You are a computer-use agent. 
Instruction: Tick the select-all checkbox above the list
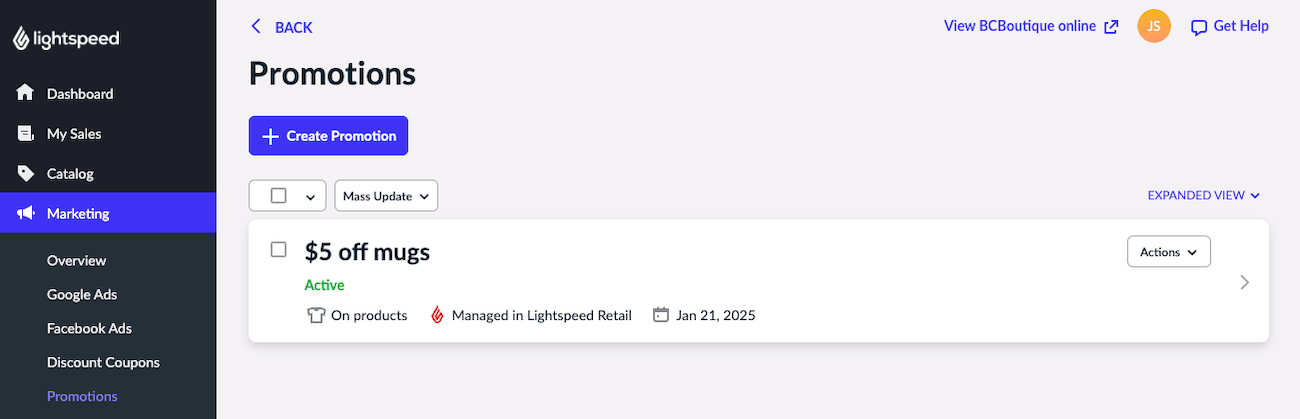click(x=279, y=196)
